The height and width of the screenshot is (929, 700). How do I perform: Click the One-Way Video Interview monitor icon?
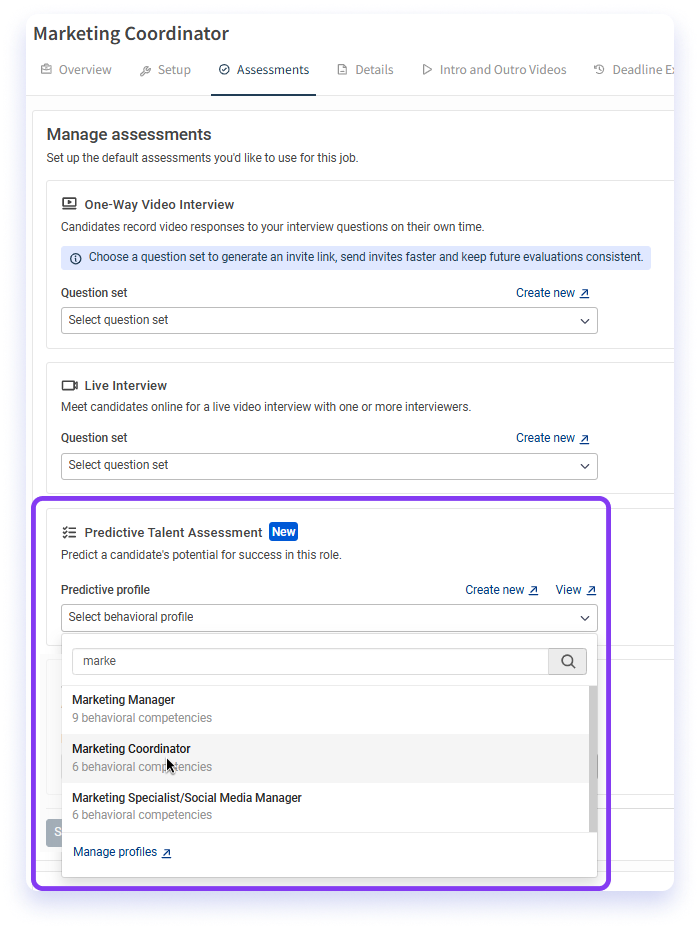point(69,204)
